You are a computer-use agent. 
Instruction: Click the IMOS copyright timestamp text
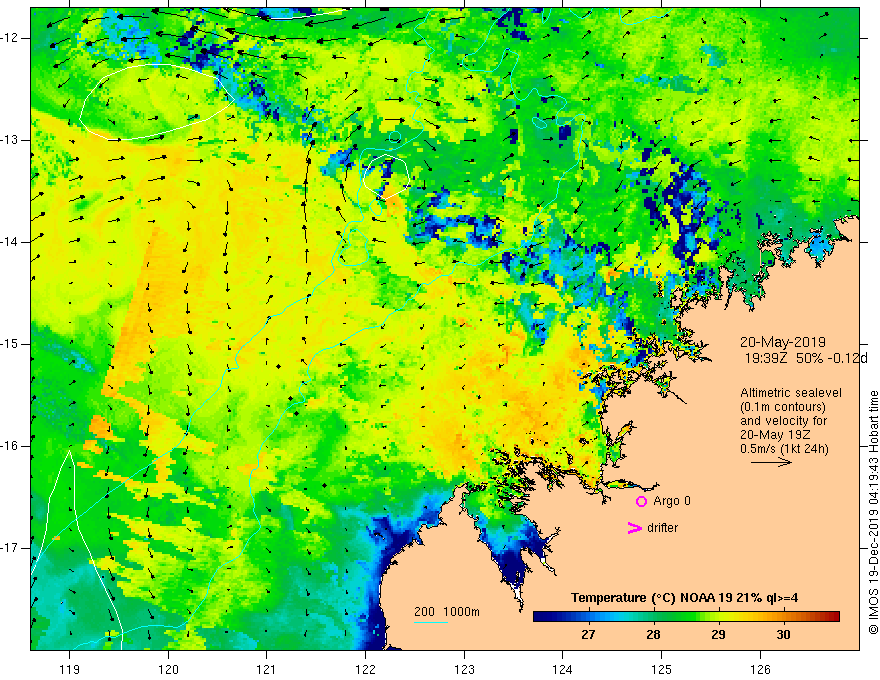tap(873, 512)
